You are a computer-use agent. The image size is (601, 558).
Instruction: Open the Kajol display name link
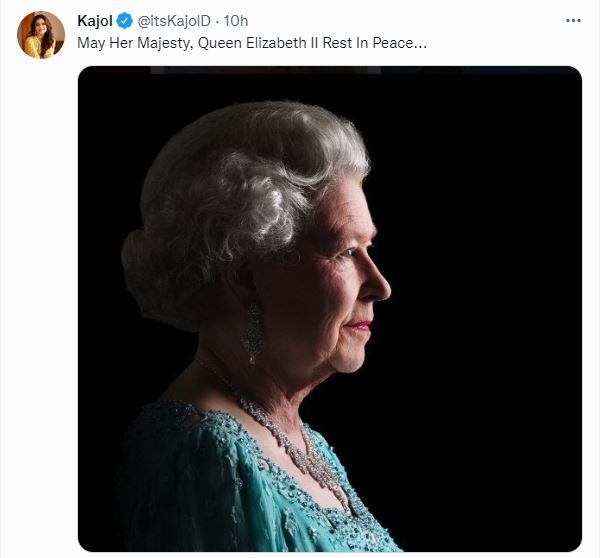[x=95, y=21]
